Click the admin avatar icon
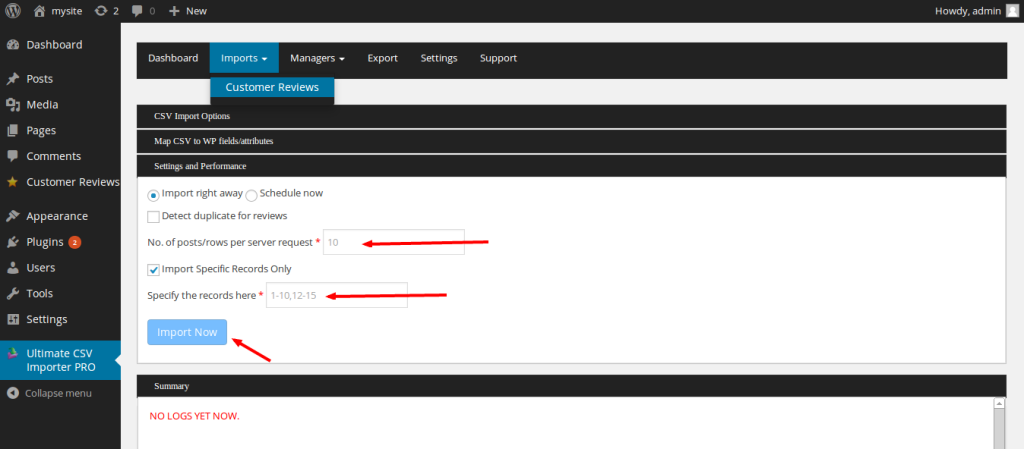This screenshot has height=449, width=1024. (1012, 10)
